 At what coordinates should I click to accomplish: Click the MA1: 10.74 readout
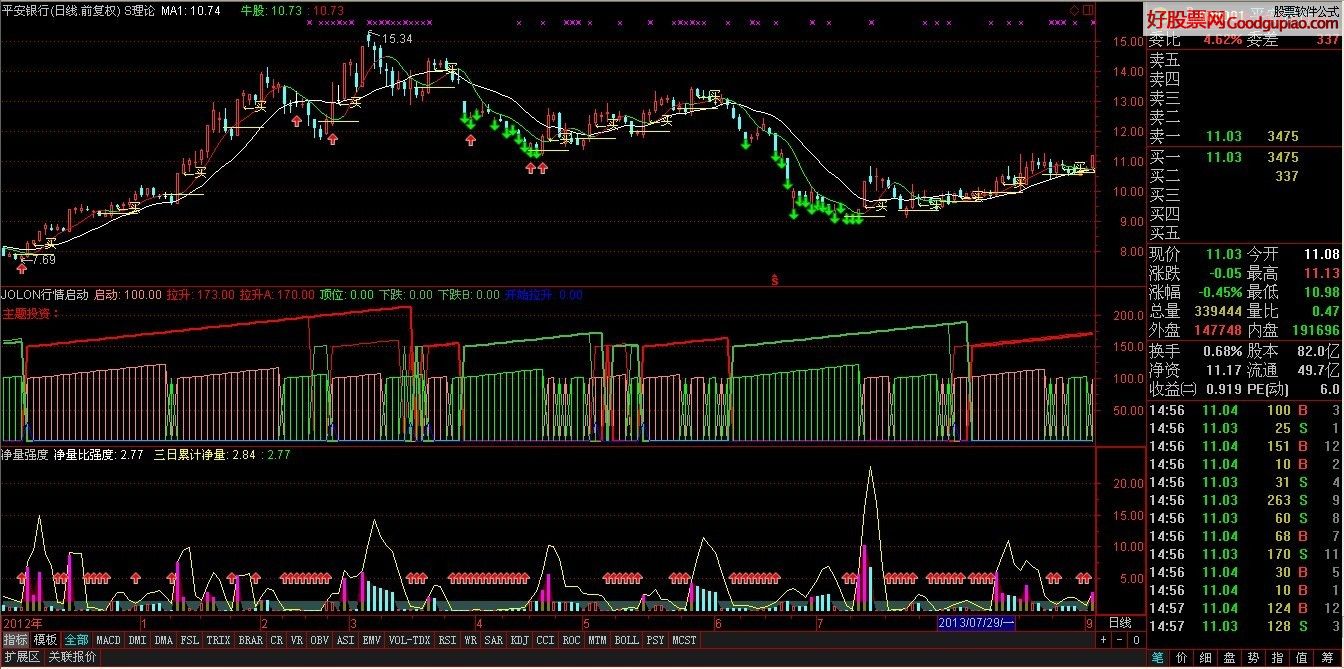tap(190, 10)
